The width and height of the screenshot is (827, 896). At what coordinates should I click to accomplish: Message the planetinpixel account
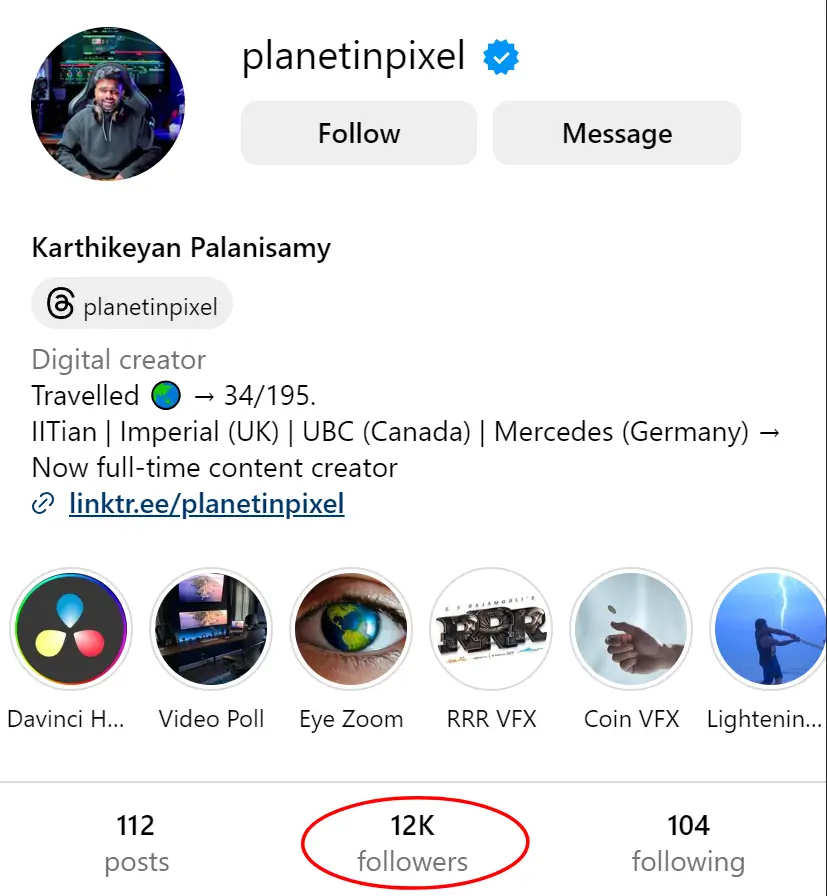617,133
